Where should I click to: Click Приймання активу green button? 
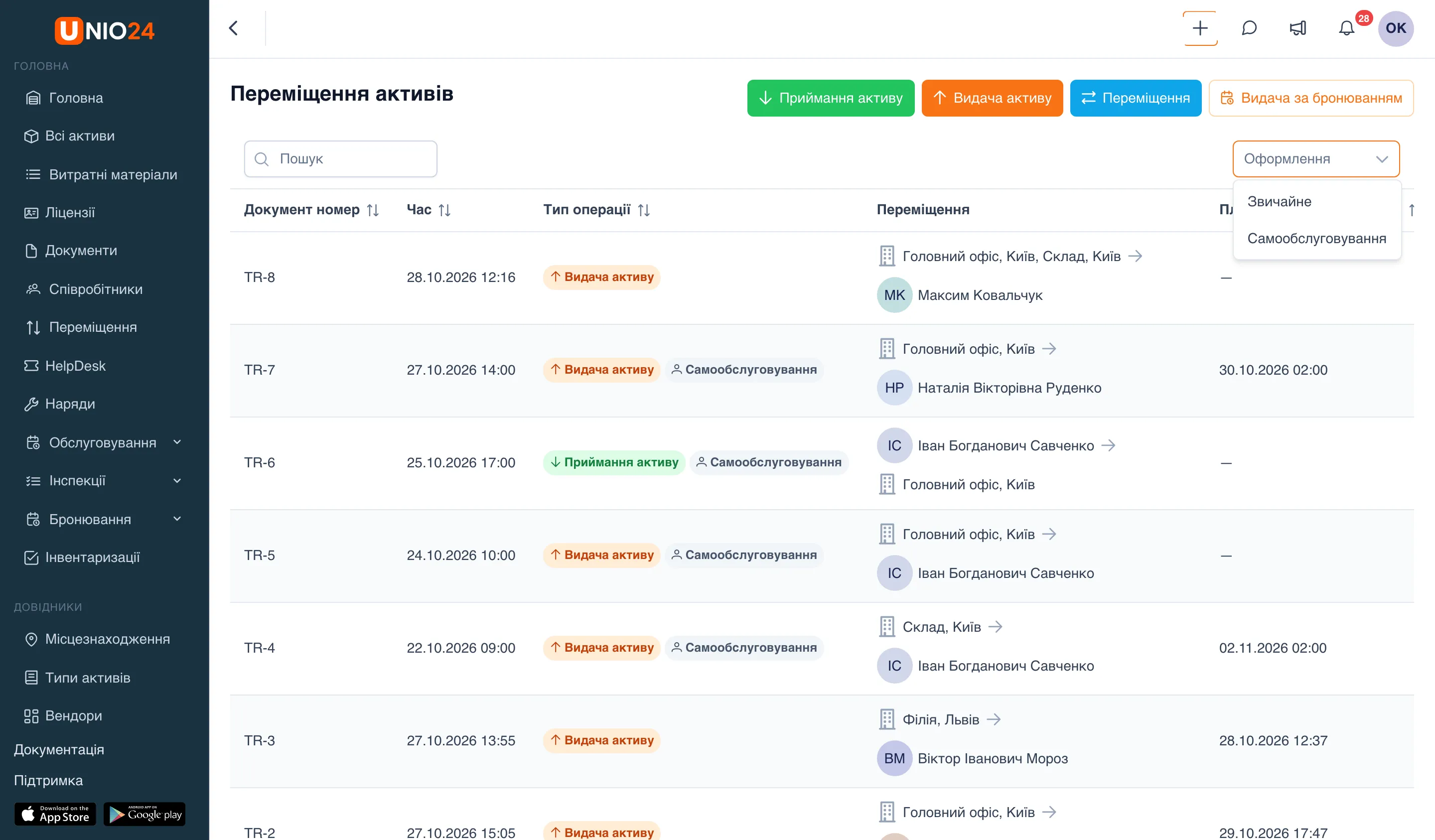coord(830,98)
